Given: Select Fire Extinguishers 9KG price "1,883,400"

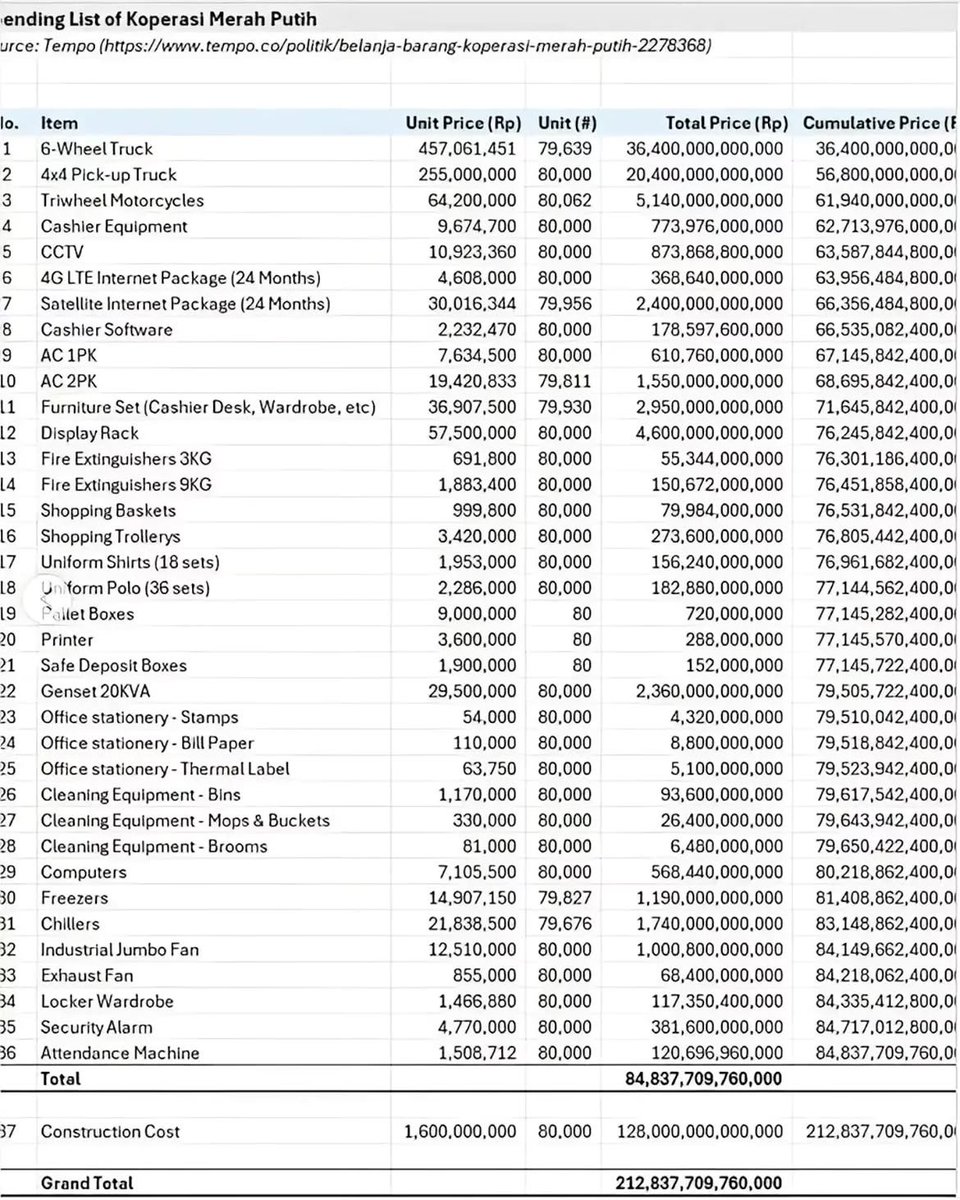Looking at the screenshot, I should click(478, 485).
